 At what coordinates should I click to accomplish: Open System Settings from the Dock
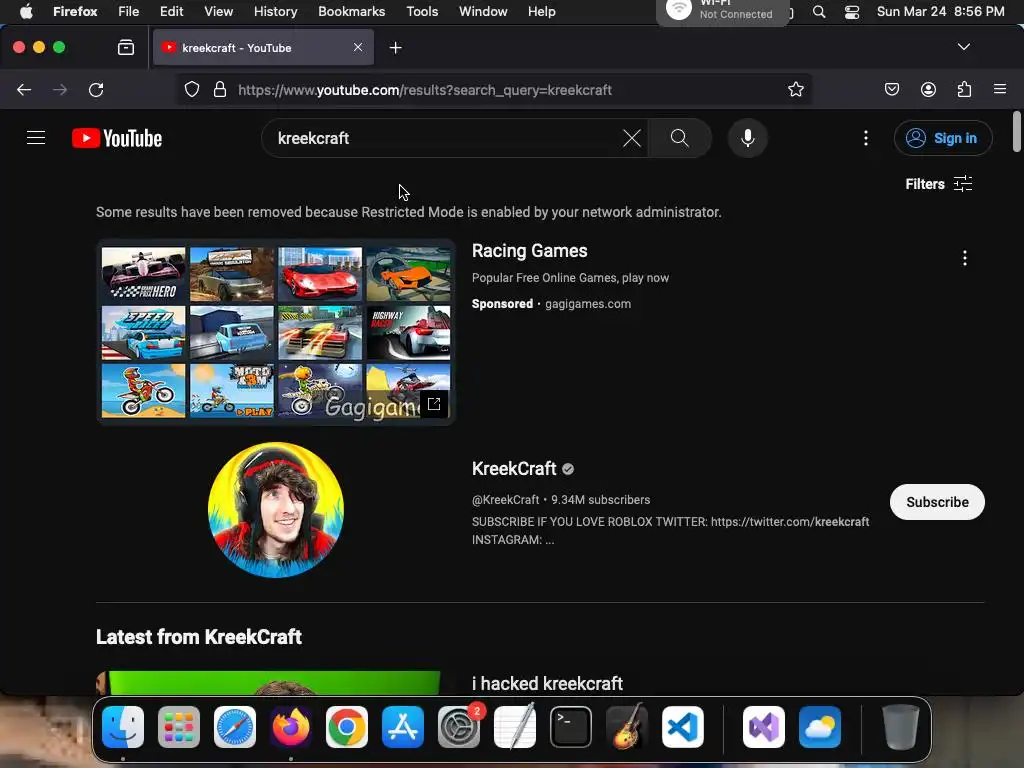pyautogui.click(x=458, y=727)
